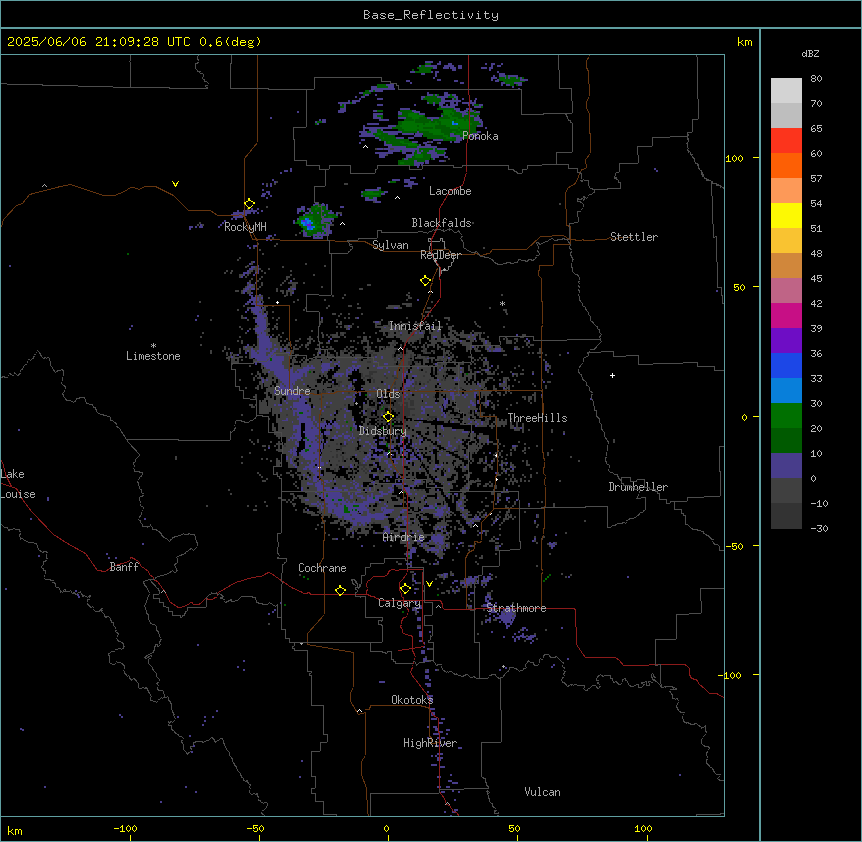Click the Innisfail label
This screenshot has height=842, width=862.
pyautogui.click(x=416, y=326)
